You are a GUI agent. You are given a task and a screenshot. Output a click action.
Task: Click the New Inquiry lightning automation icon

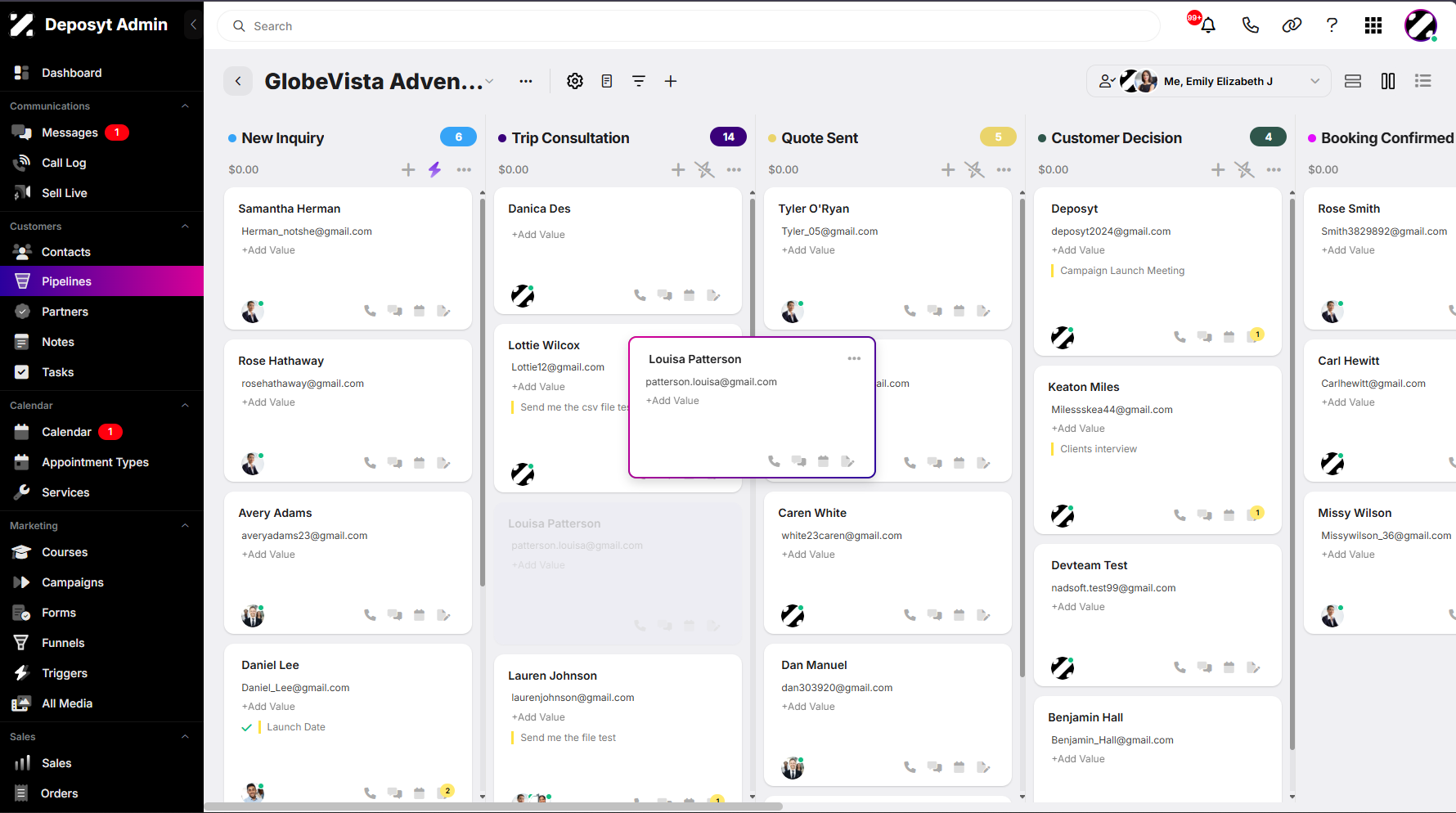[435, 169]
